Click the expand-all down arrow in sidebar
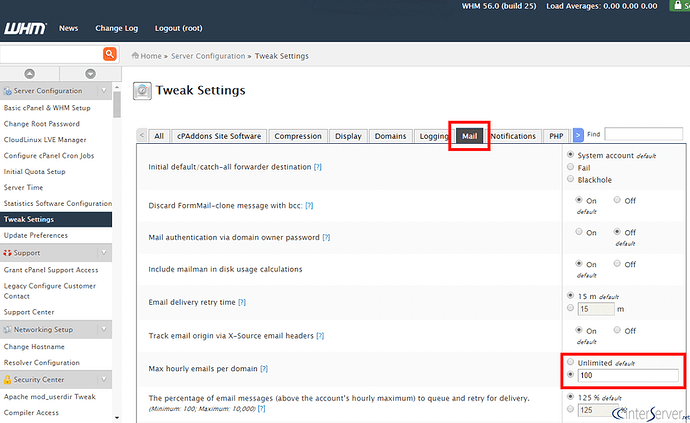The height and width of the screenshot is (423, 690). [x=90, y=73]
